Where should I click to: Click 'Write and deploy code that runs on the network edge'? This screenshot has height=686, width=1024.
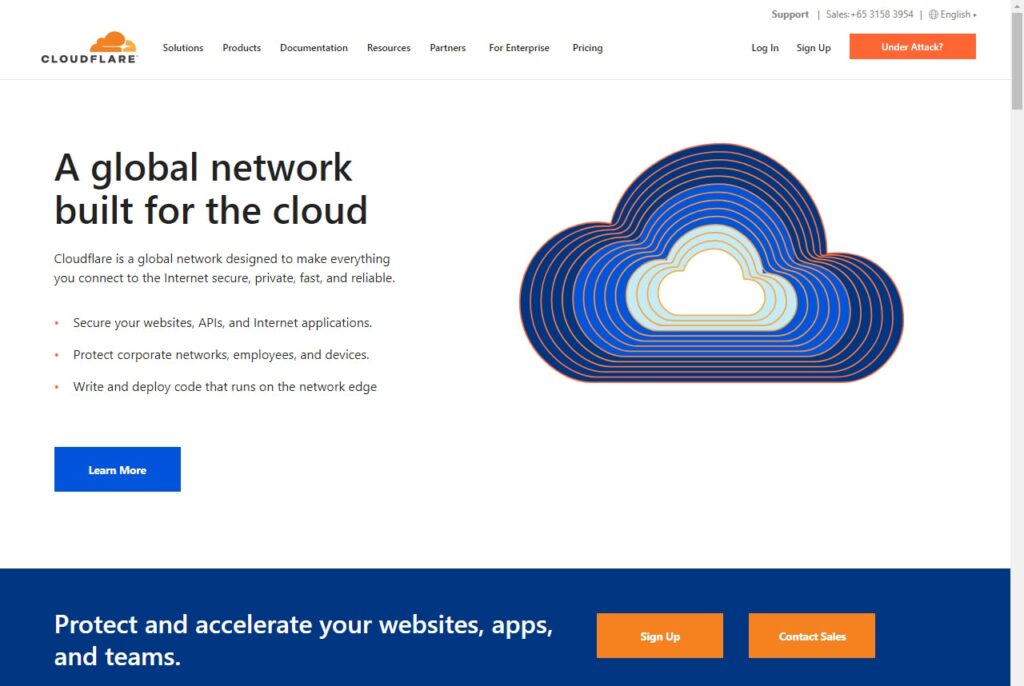tap(225, 387)
